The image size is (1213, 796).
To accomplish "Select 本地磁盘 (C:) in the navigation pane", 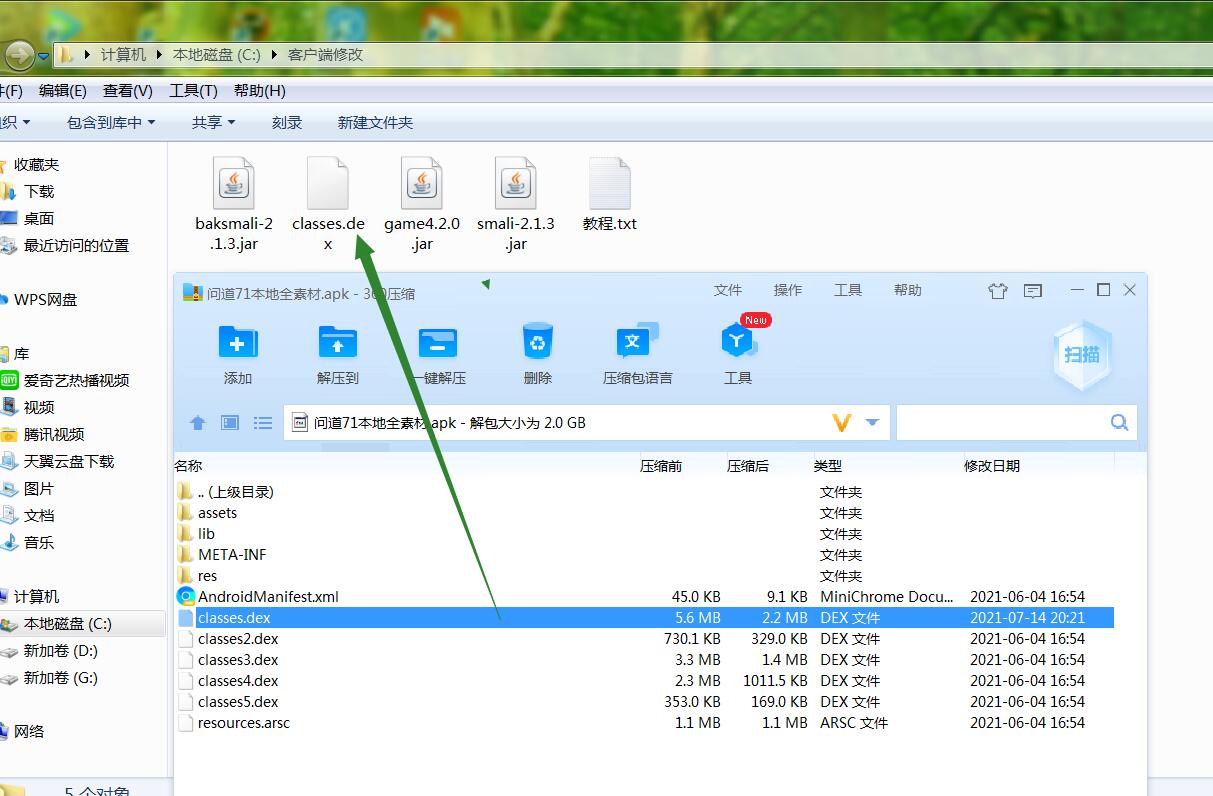I will (x=67, y=624).
